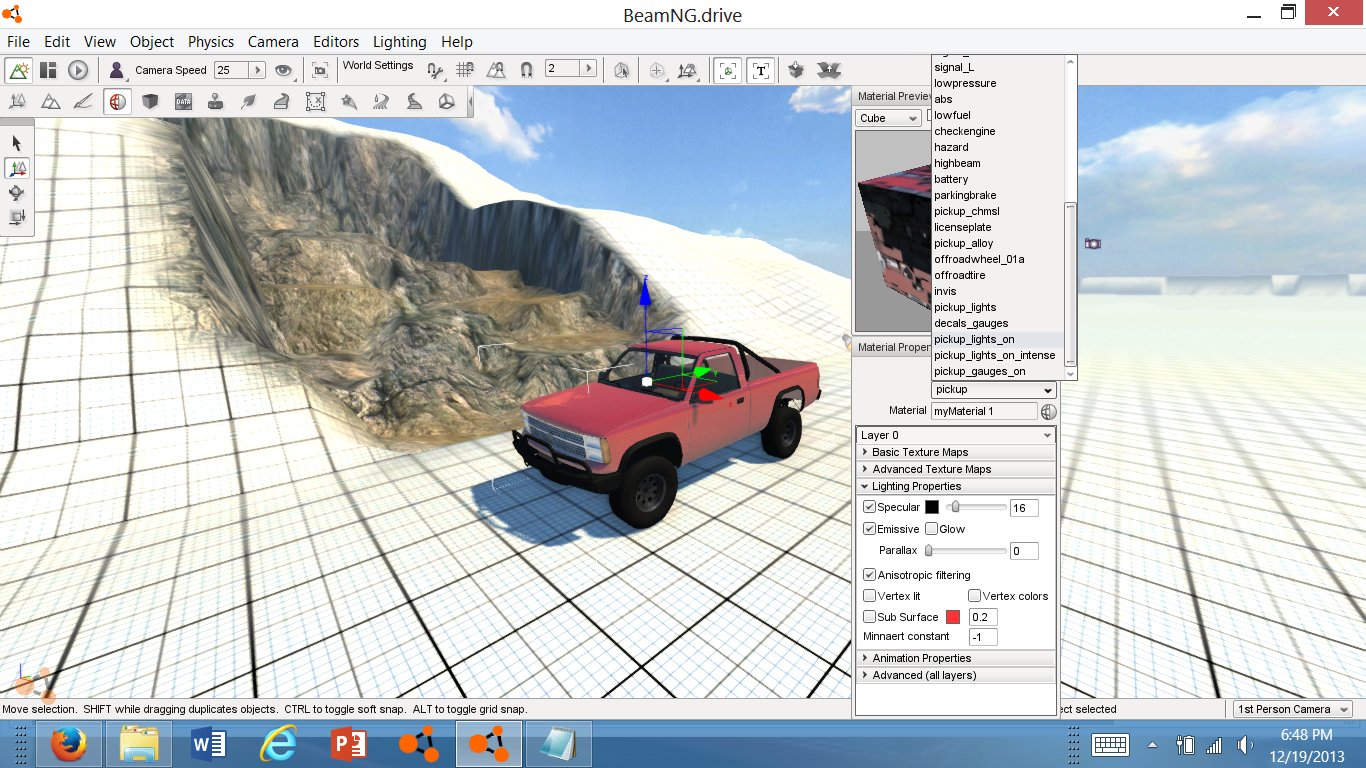Click the Parallax slider handle
The width and height of the screenshot is (1366, 768).
929,551
